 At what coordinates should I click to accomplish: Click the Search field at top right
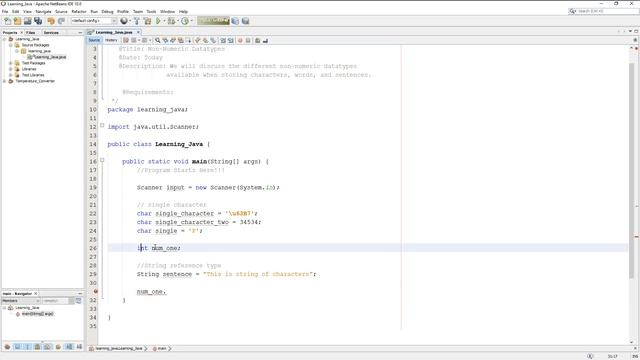(x=604, y=11)
